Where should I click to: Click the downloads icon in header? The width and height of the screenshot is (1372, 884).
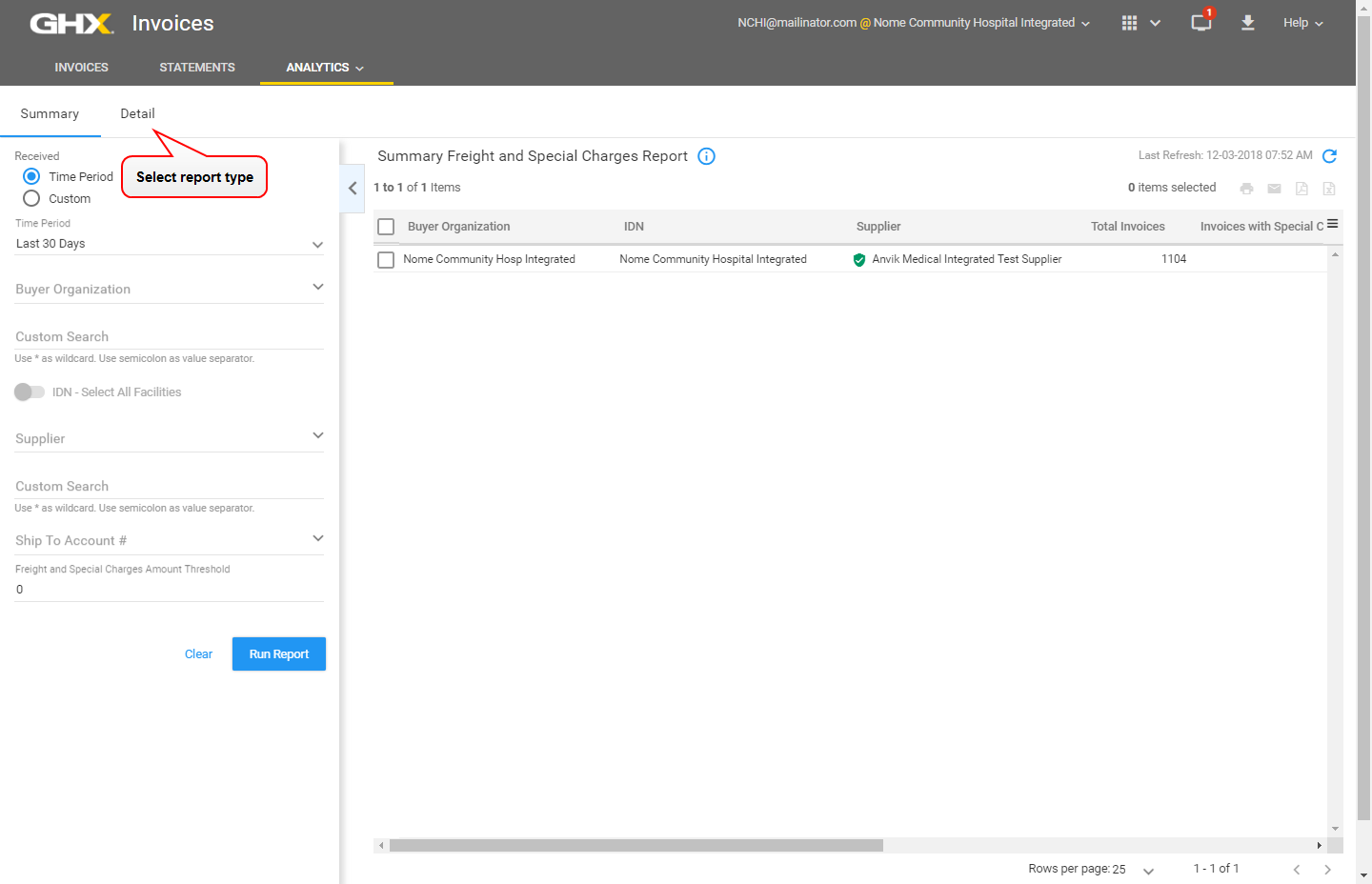coord(1247,23)
